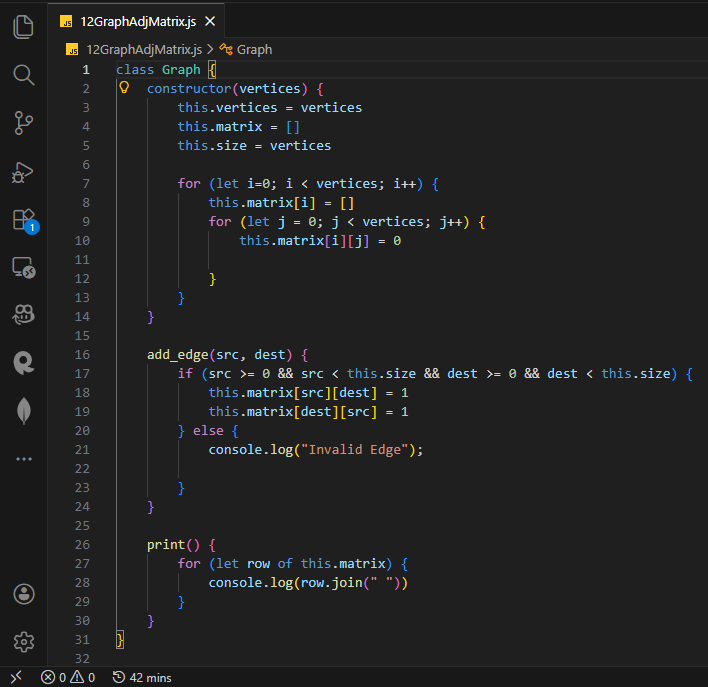
Task: Click the class symbol icon beside Graph breadcrumb
Action: pyautogui.click(x=226, y=49)
